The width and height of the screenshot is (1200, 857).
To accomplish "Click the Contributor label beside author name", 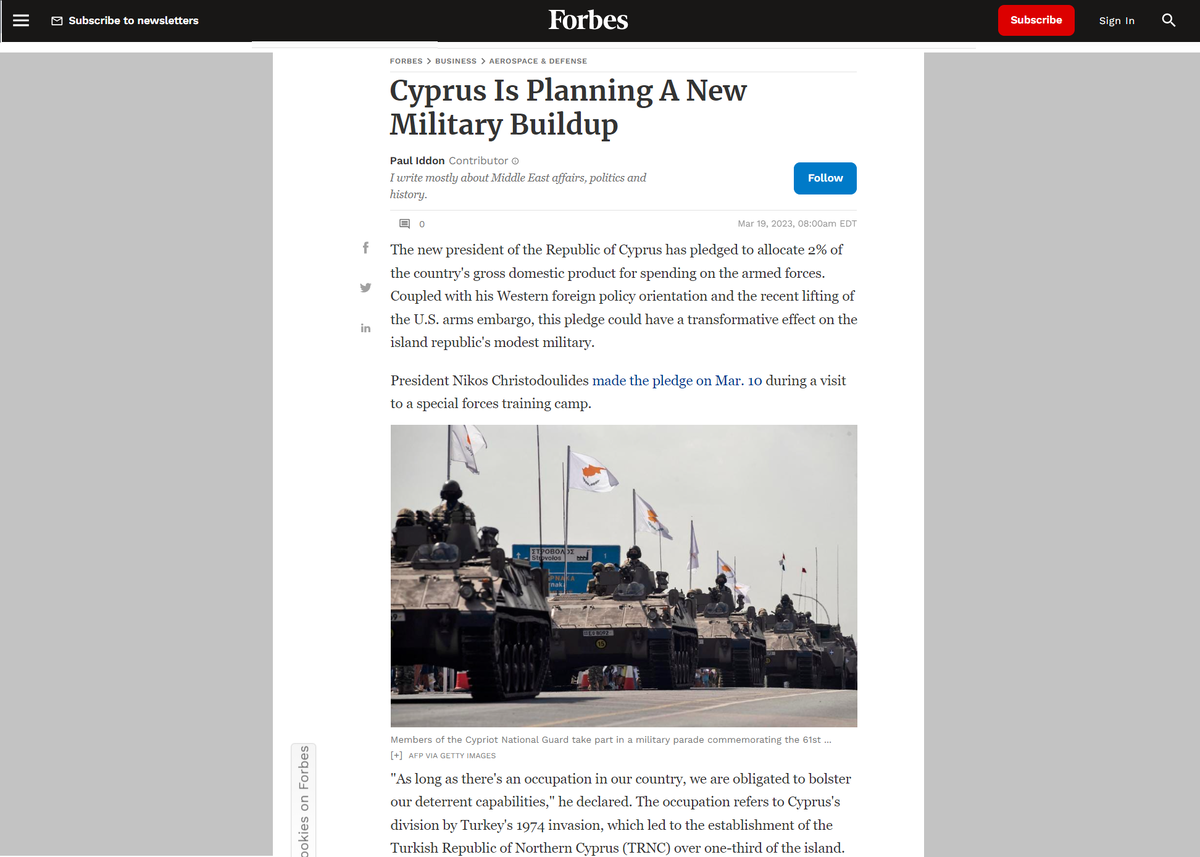I will click(478, 161).
